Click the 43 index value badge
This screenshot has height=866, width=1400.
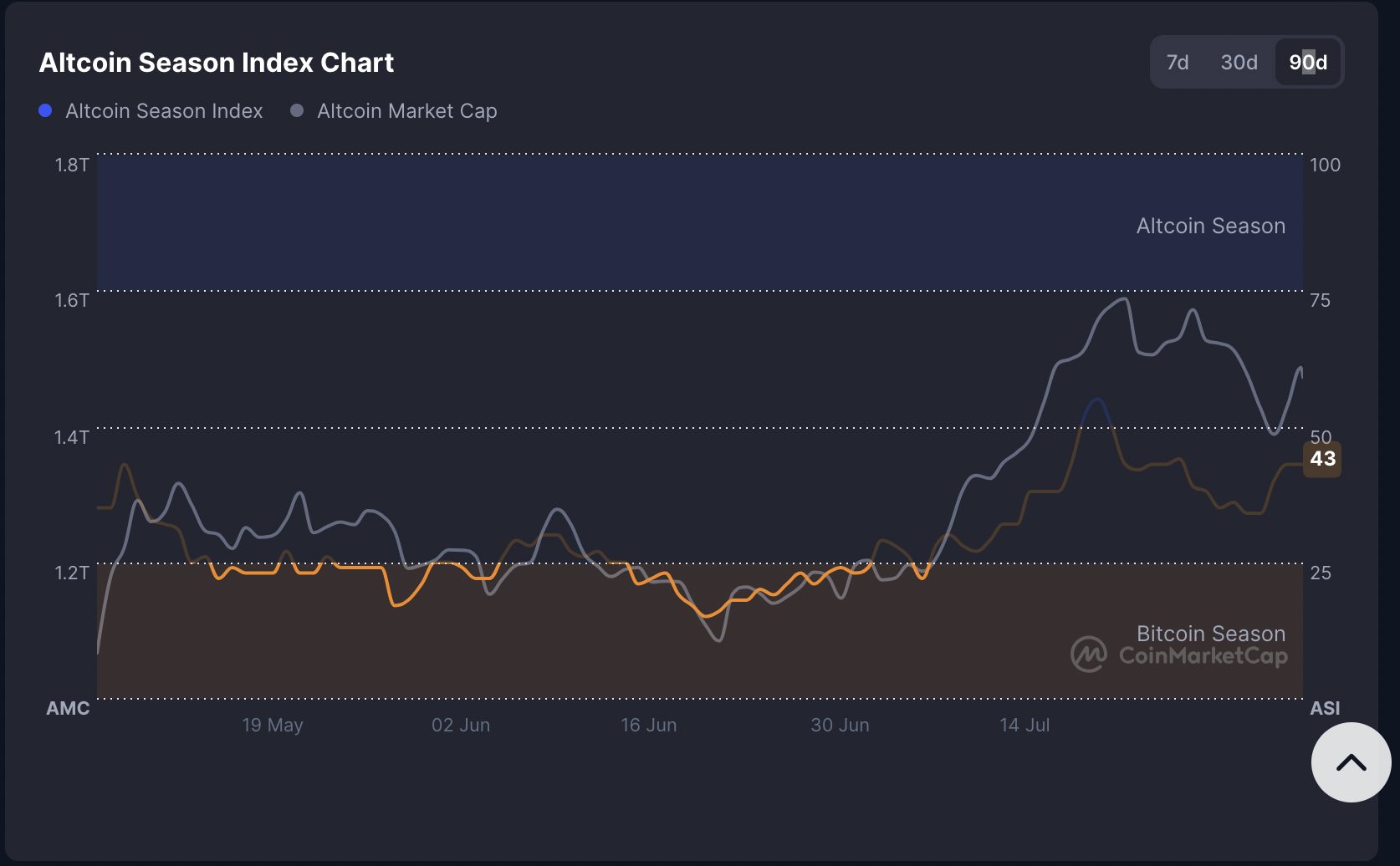tap(1322, 458)
